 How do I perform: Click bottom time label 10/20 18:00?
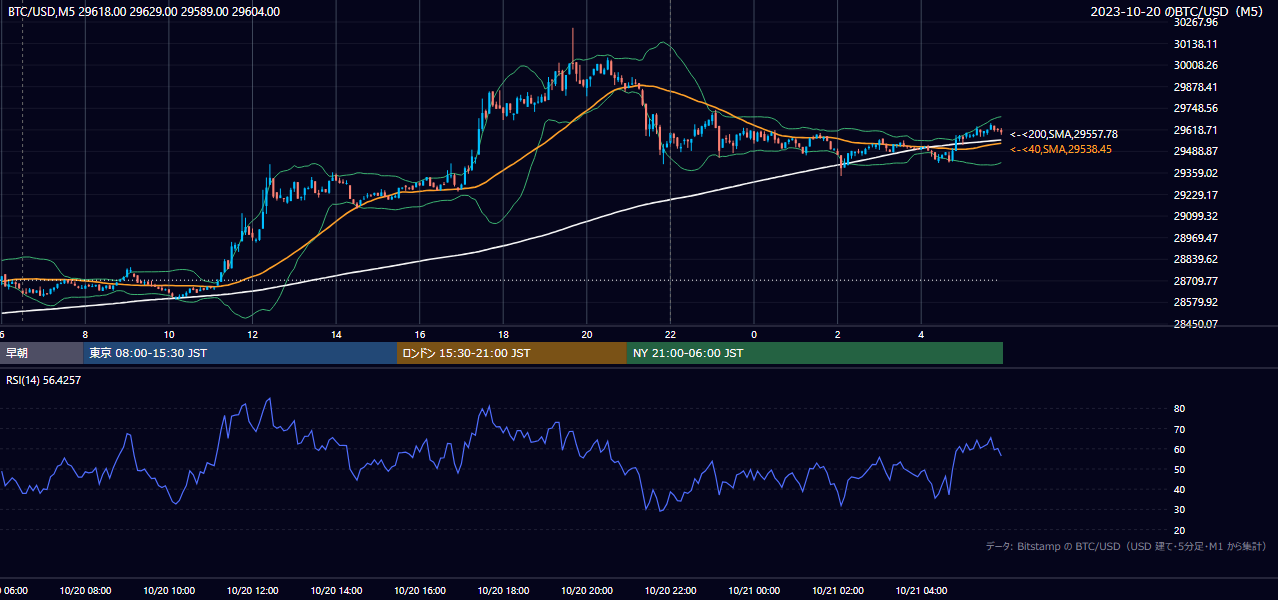point(503,591)
